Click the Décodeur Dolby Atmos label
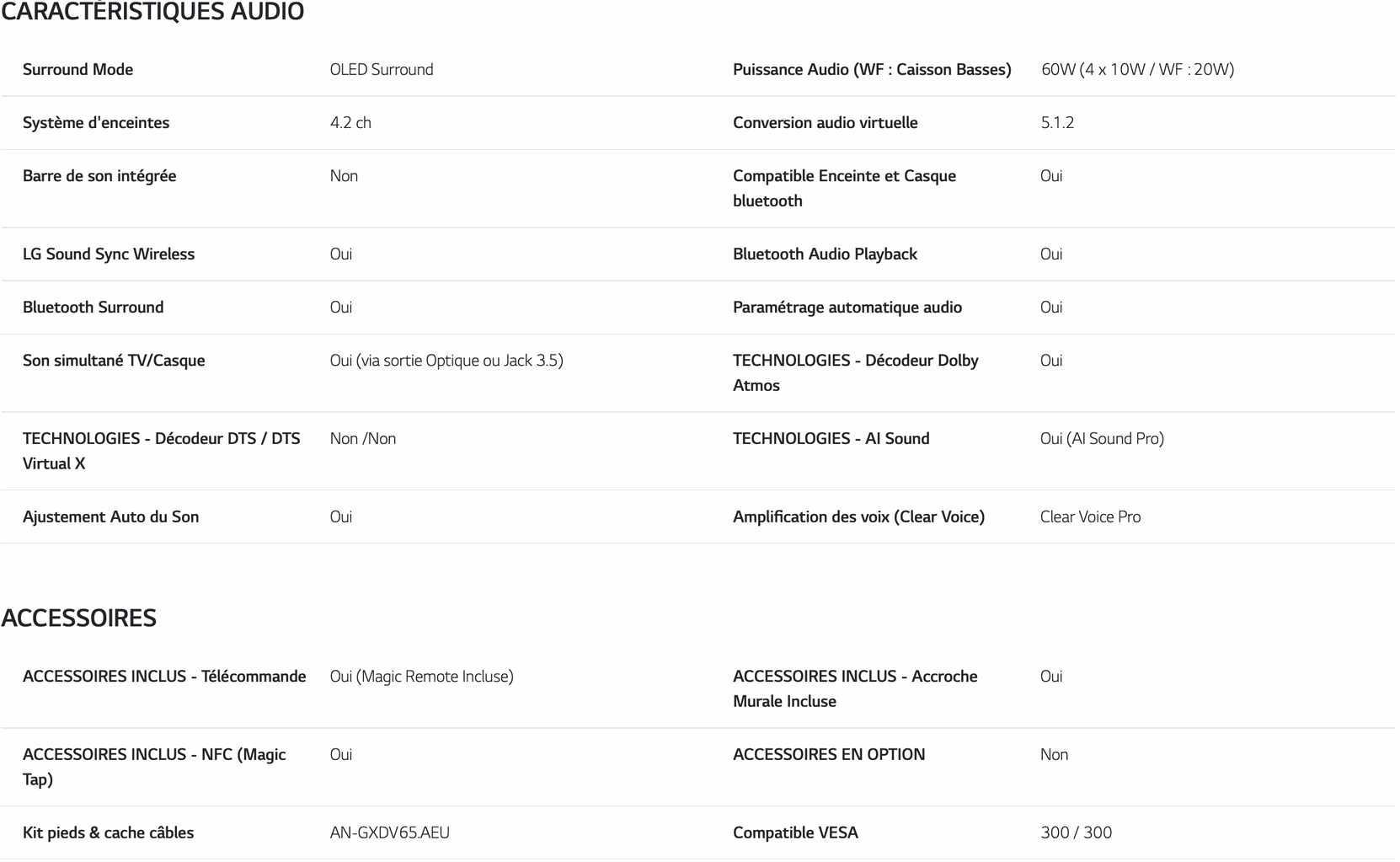The height and width of the screenshot is (862, 1400). 856,372
